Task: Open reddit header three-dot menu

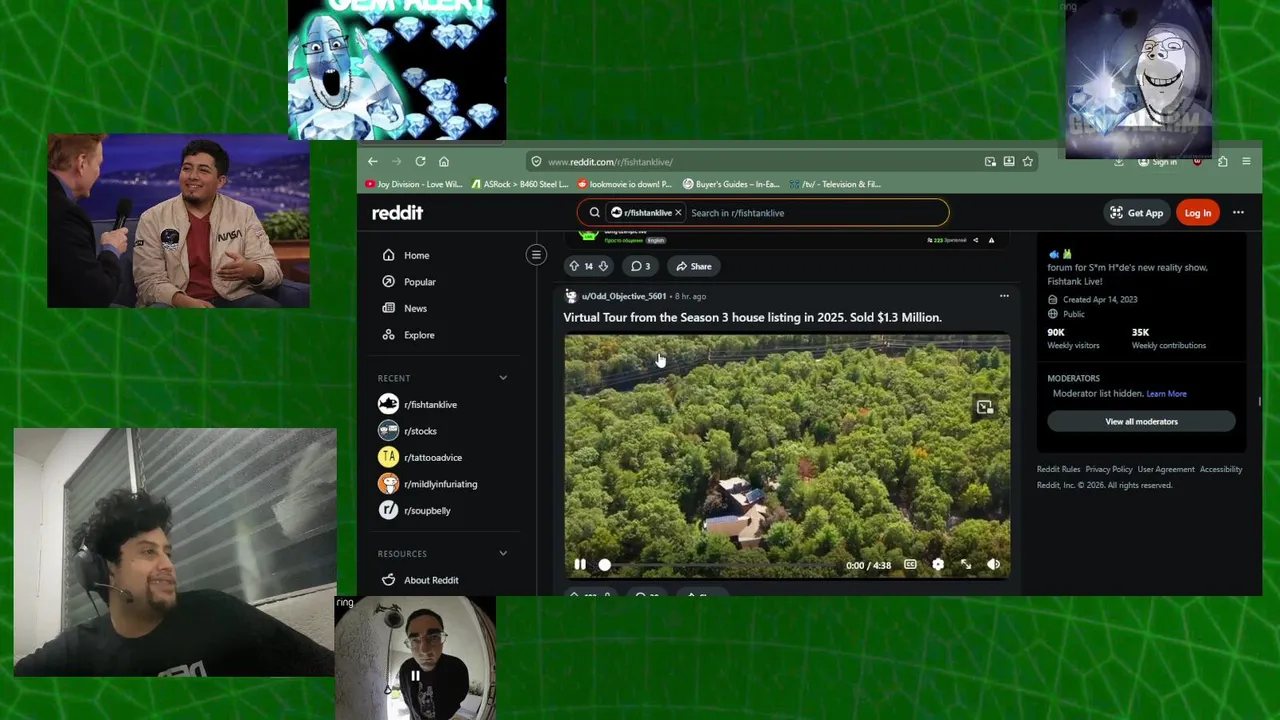Action: coord(1238,212)
